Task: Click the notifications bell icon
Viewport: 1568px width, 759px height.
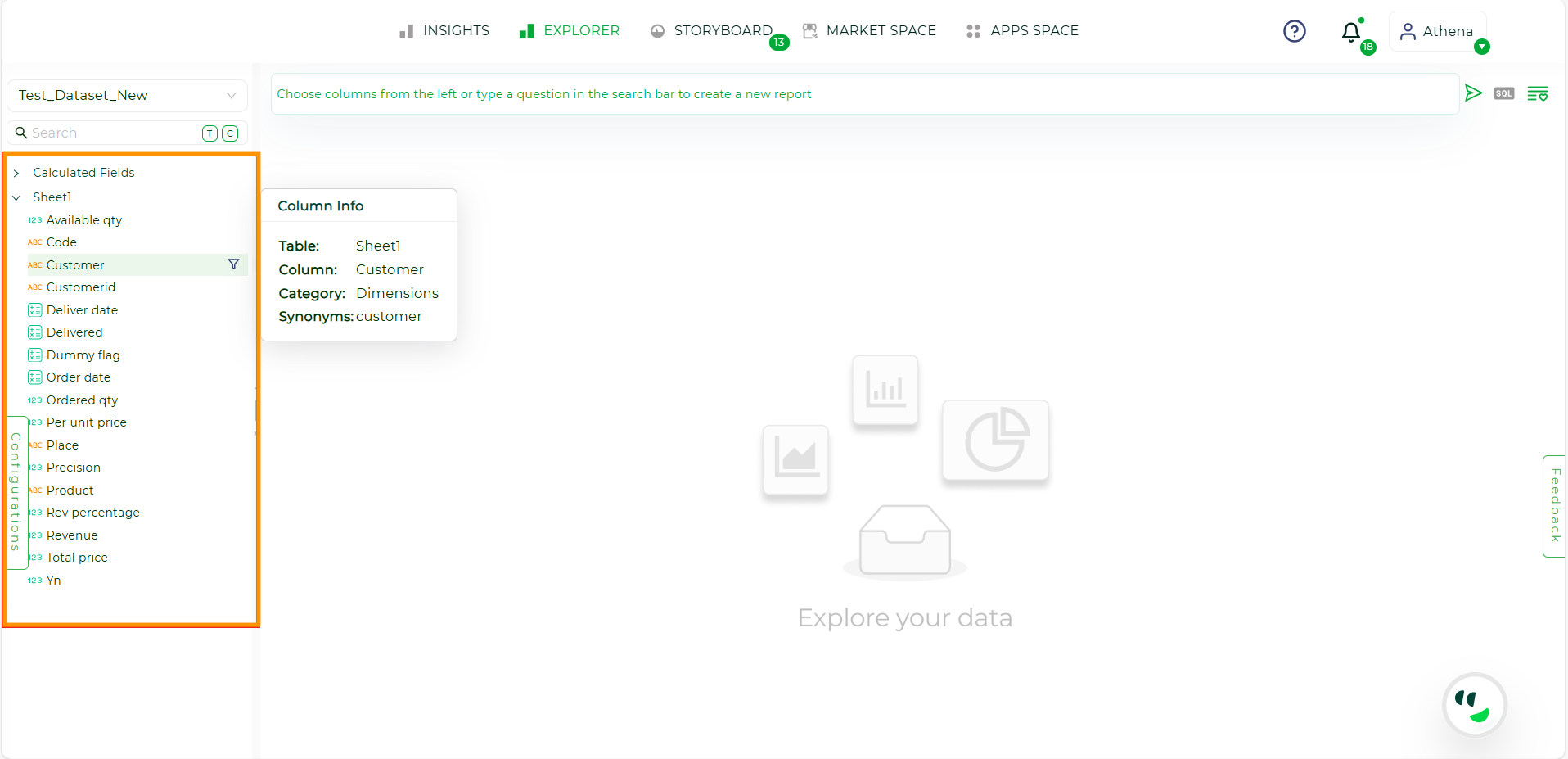Action: [1350, 33]
